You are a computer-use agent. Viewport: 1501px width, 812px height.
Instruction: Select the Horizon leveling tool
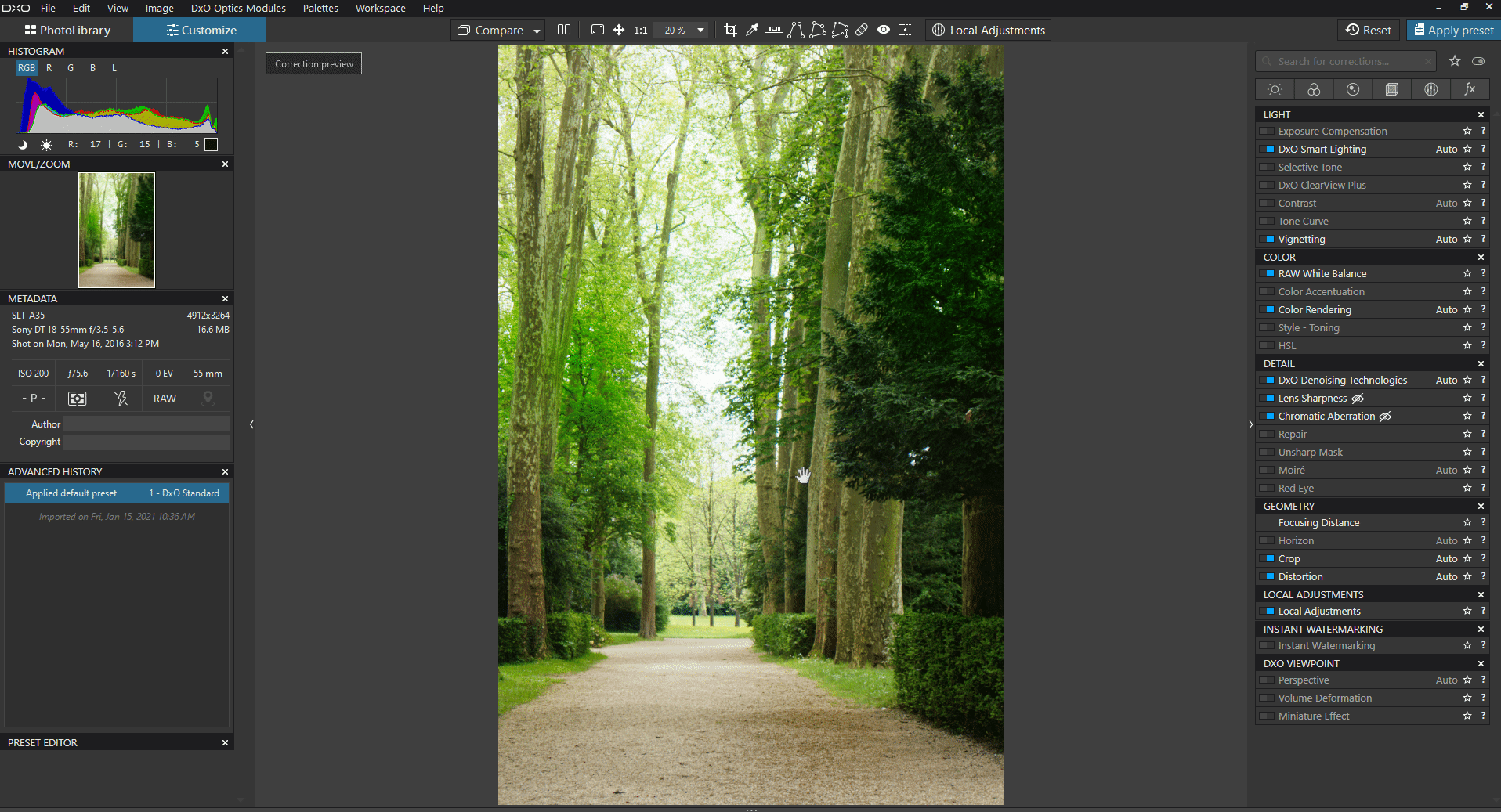coord(774,31)
